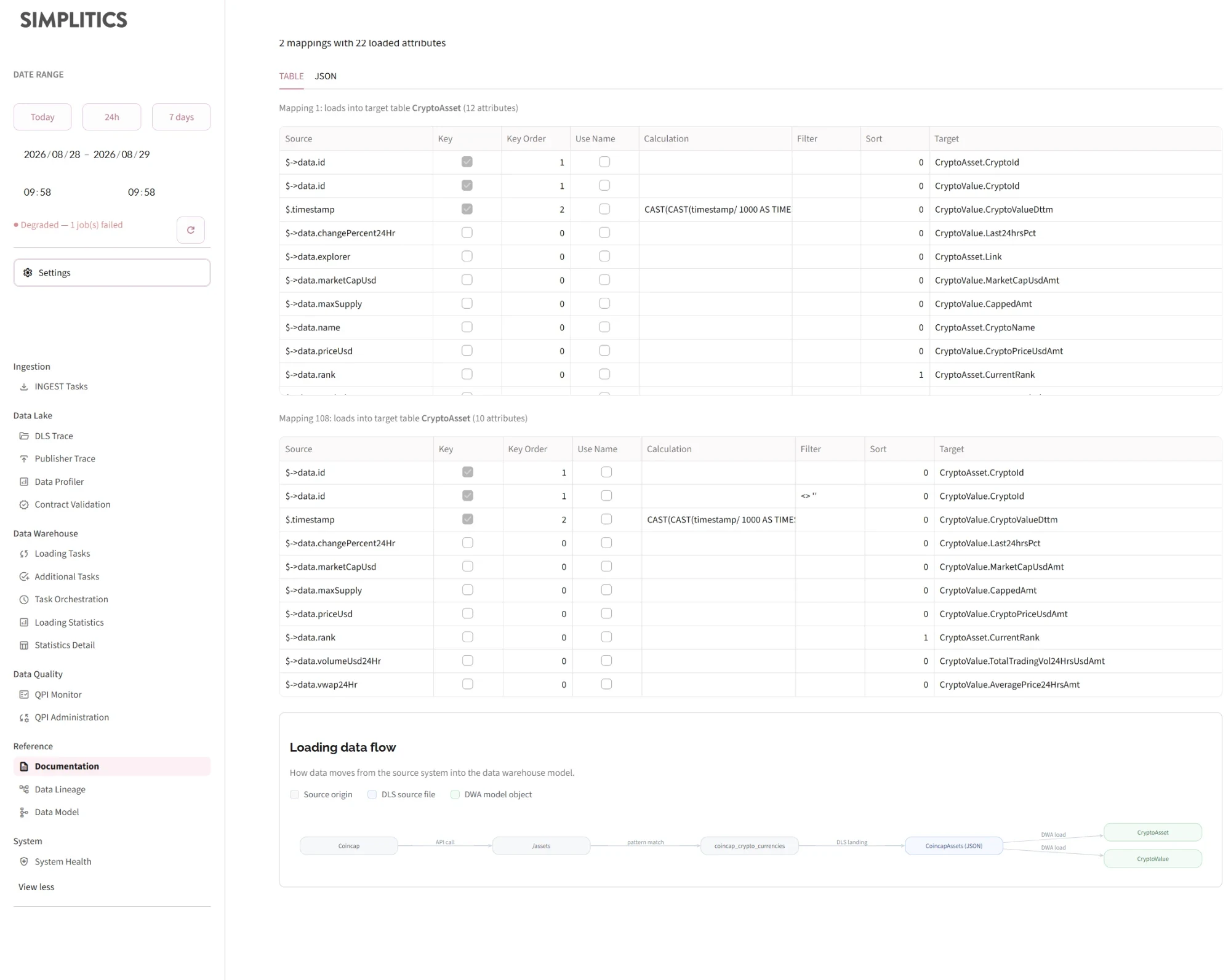
Task: Click the CAST calculation cell in Mapping 108
Action: (718, 519)
